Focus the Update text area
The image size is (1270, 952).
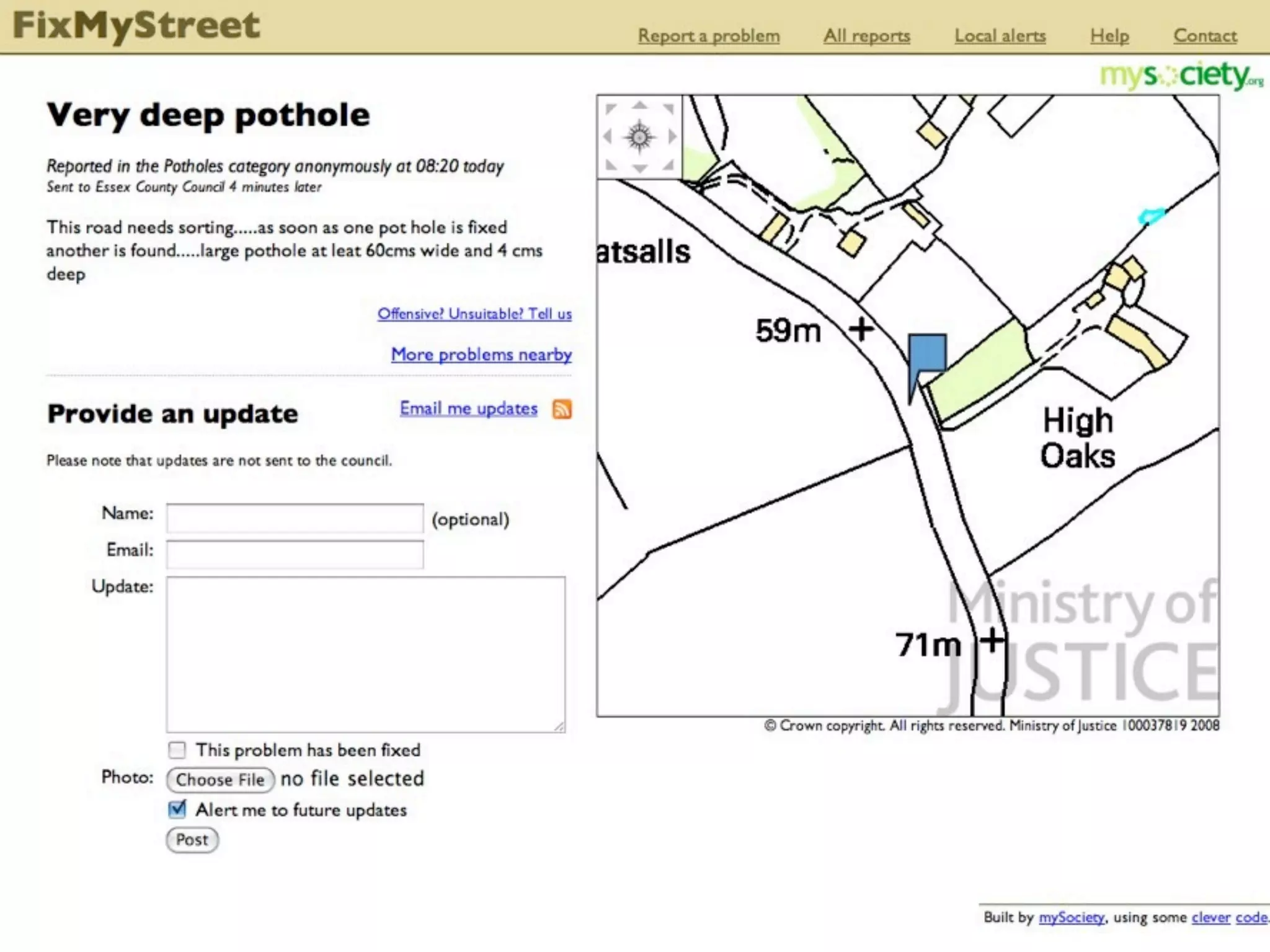(x=365, y=654)
